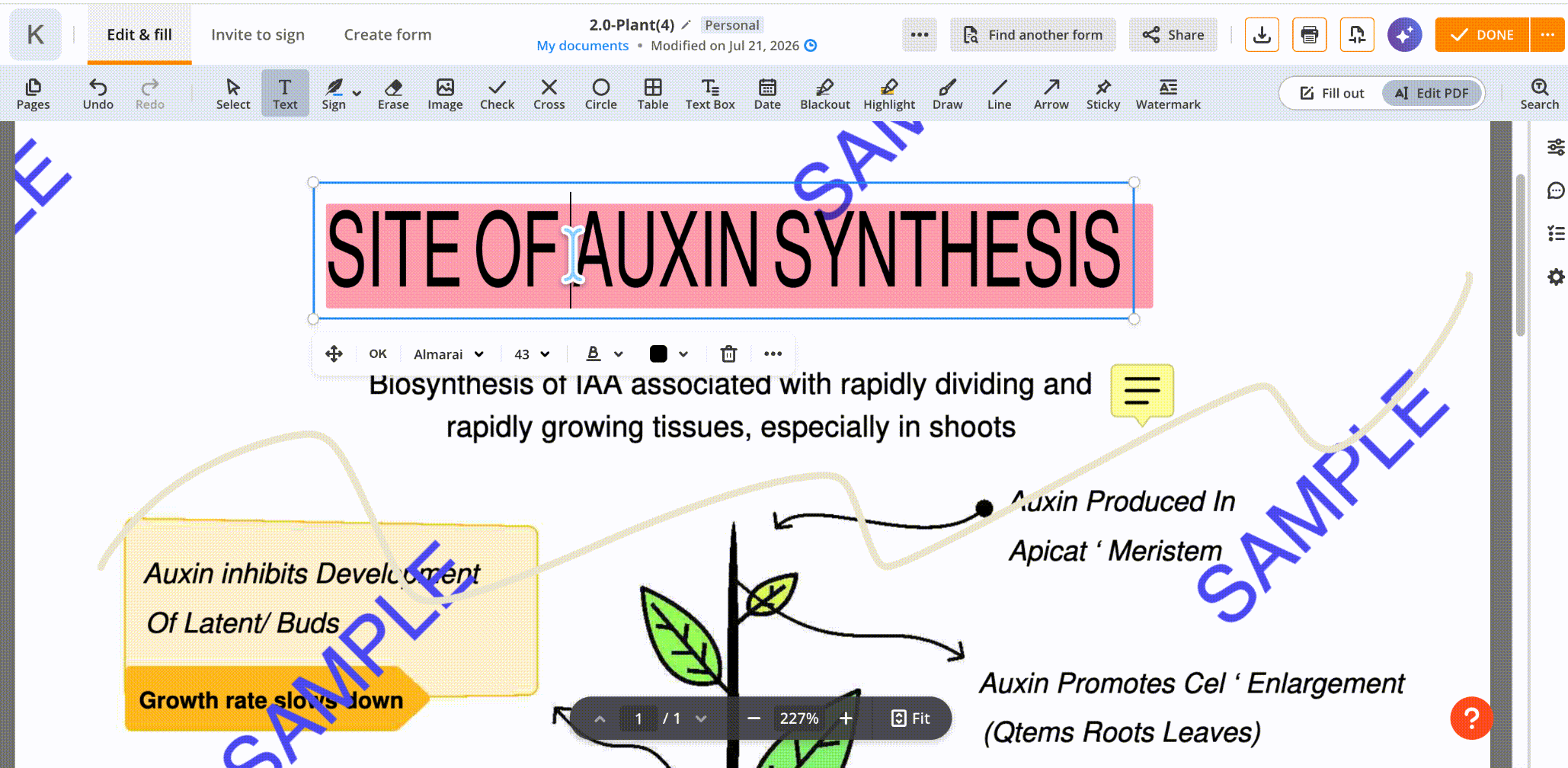Viewport: 1568px width, 768px height.
Task: Insert a Date field
Action: [x=767, y=94]
